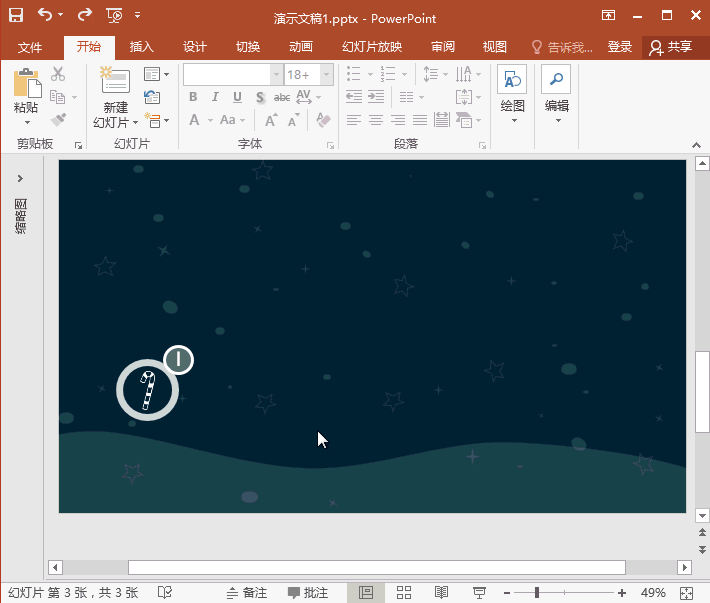This screenshot has height=603, width=710.
Task: Open the font name dropdown
Action: (276, 75)
